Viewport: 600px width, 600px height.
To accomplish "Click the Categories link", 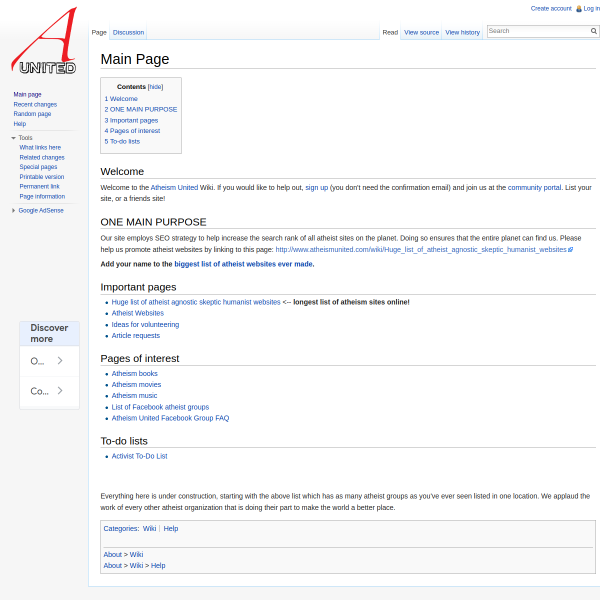I will click(x=121, y=528).
